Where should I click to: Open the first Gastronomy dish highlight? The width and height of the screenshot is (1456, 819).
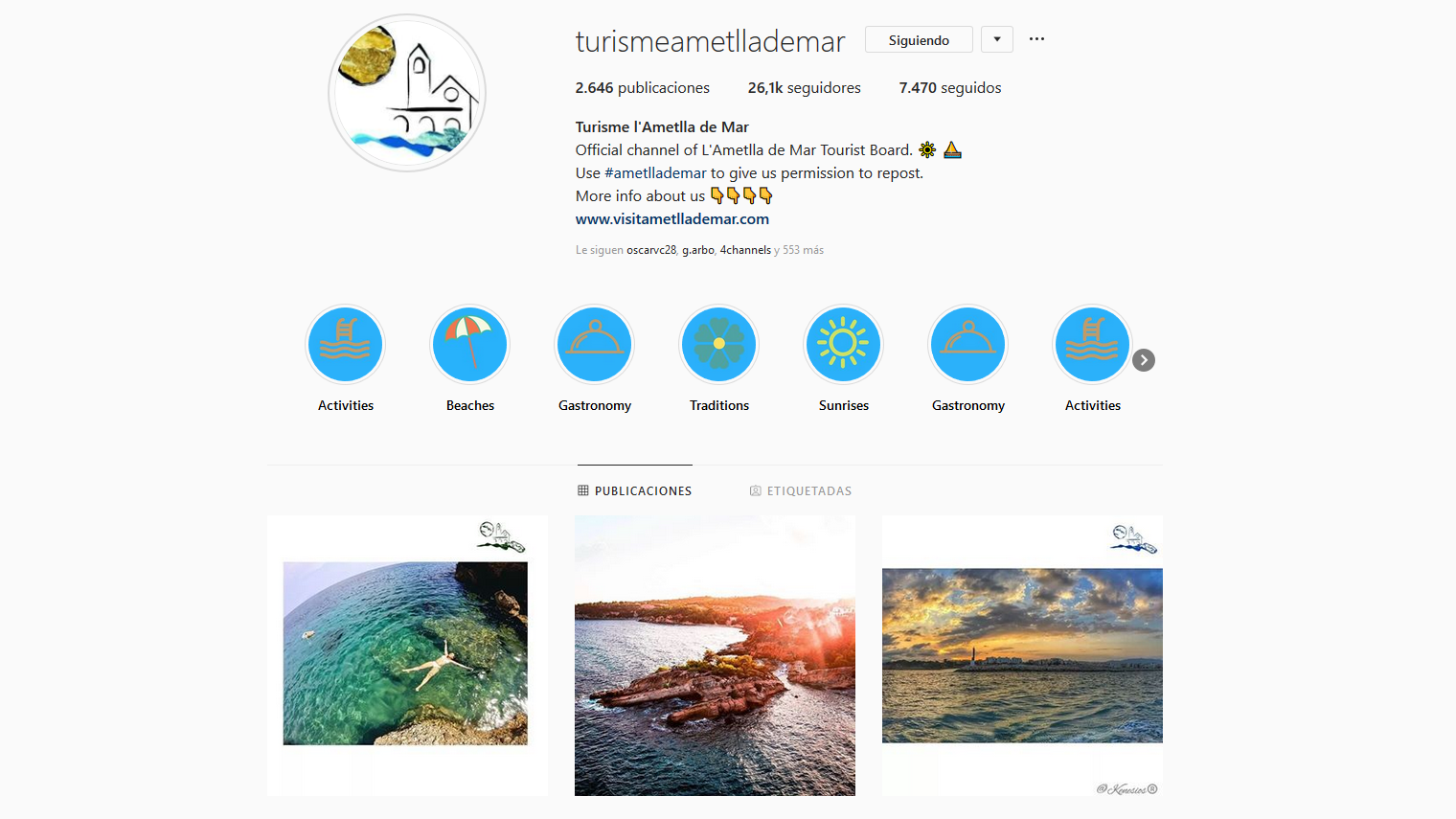(594, 345)
